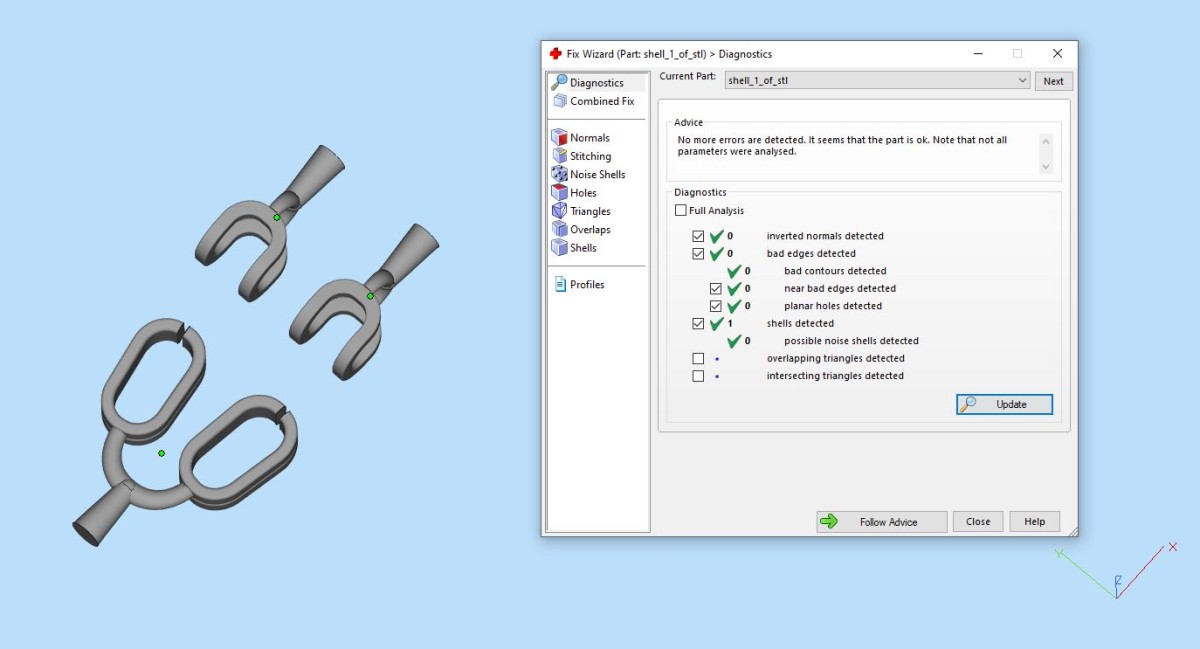Open the Current Part dropdown
This screenshot has height=649, width=1200.
coord(877,81)
